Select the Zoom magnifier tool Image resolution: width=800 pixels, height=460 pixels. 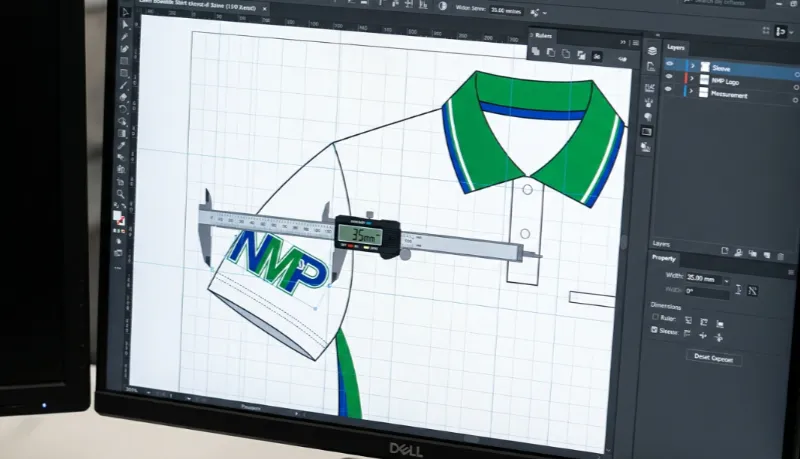120,194
